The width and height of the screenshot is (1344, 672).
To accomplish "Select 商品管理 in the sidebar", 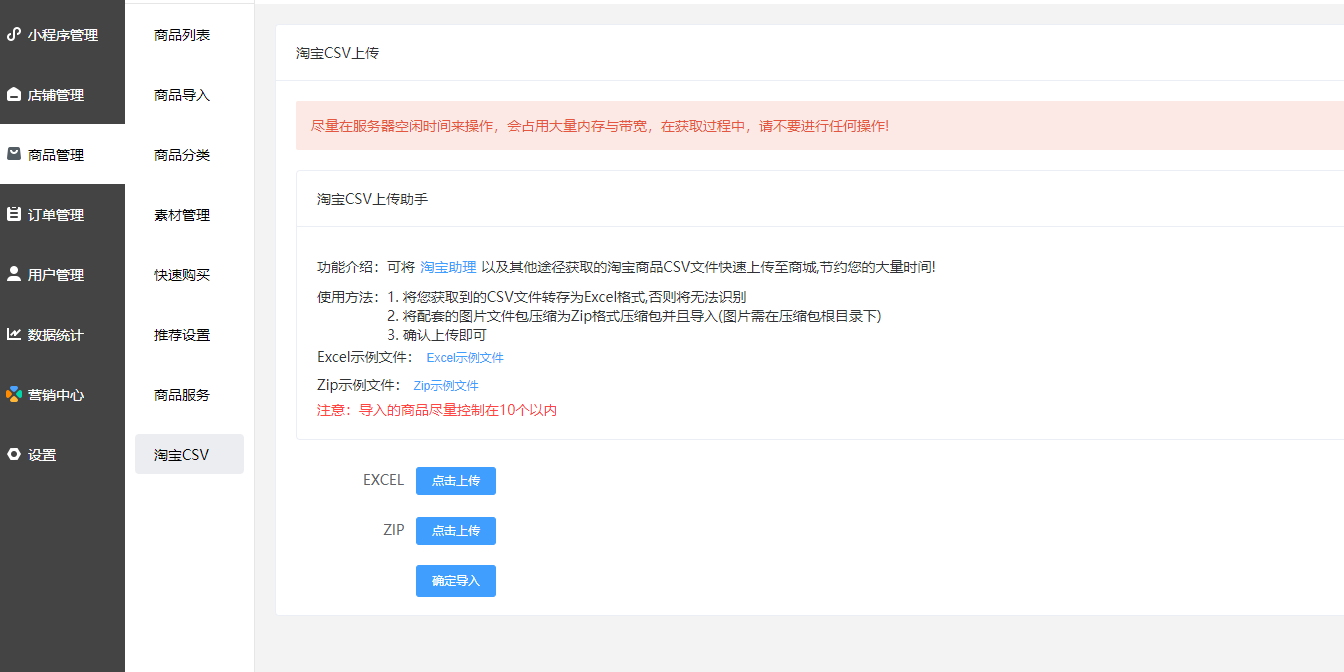I will click(x=62, y=154).
